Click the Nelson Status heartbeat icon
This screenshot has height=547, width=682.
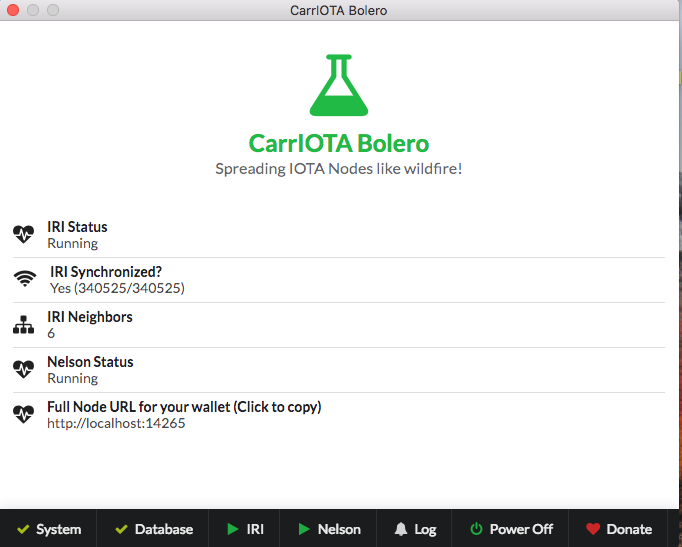[23, 369]
